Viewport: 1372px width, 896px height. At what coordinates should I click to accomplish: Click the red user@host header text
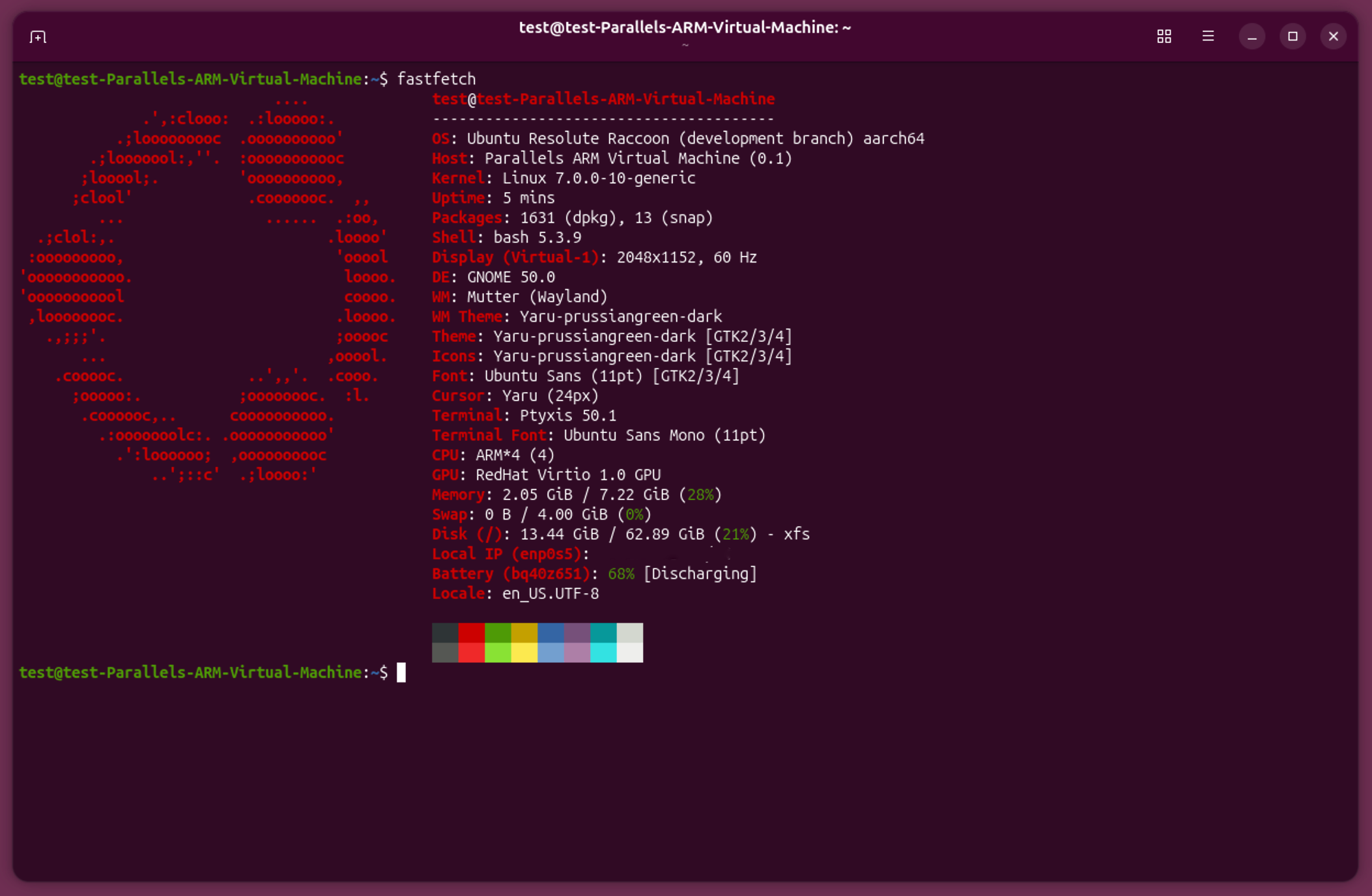pos(603,99)
